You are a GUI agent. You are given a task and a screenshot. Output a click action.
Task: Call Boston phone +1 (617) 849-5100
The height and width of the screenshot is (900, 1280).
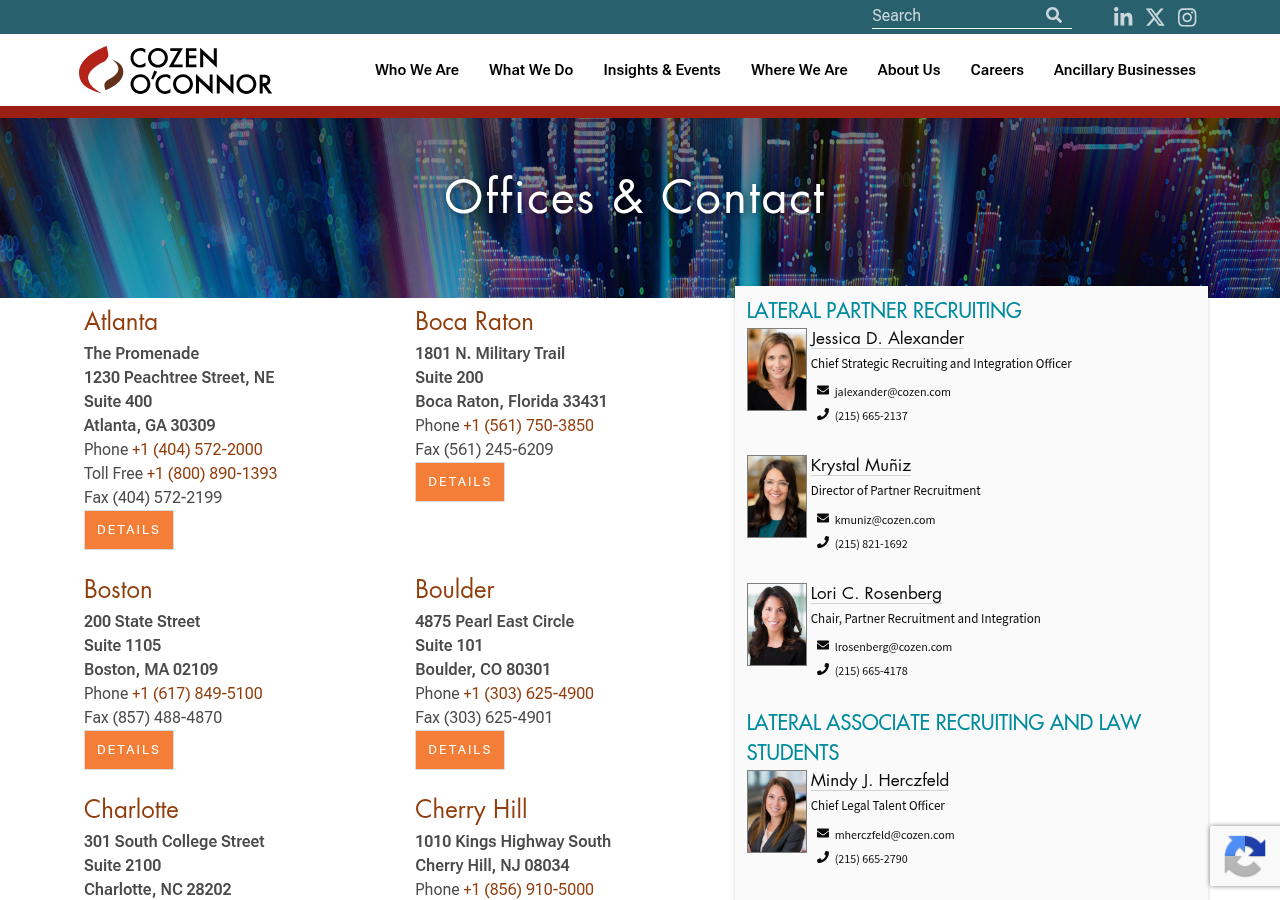tap(197, 694)
